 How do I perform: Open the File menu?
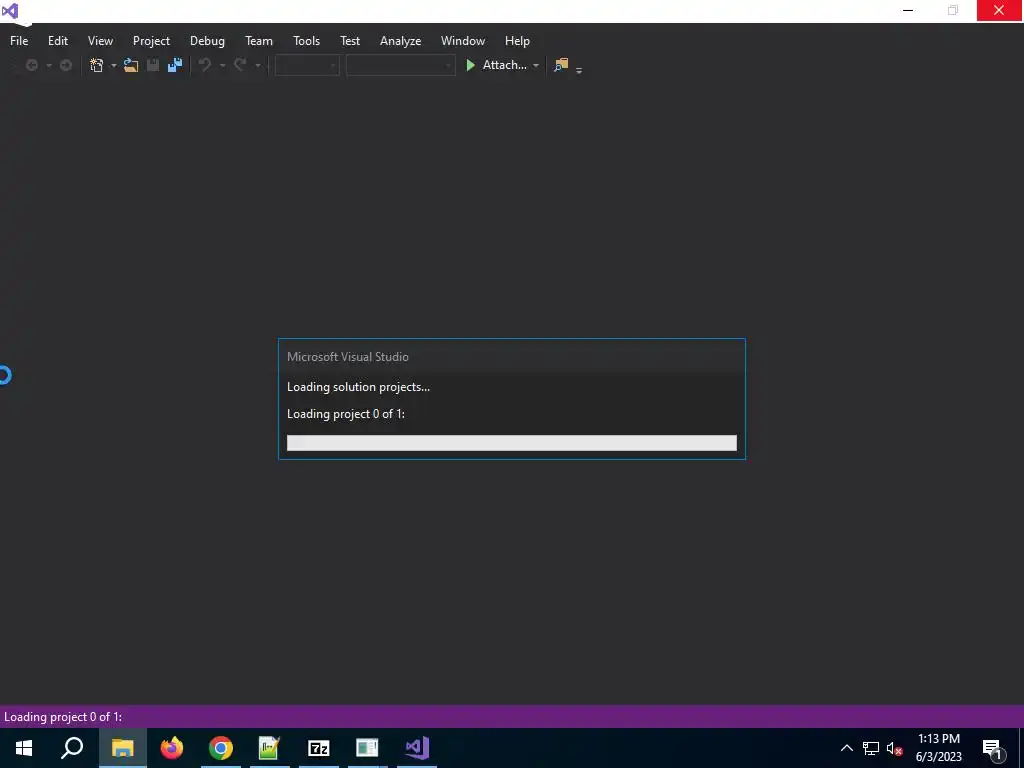19,40
